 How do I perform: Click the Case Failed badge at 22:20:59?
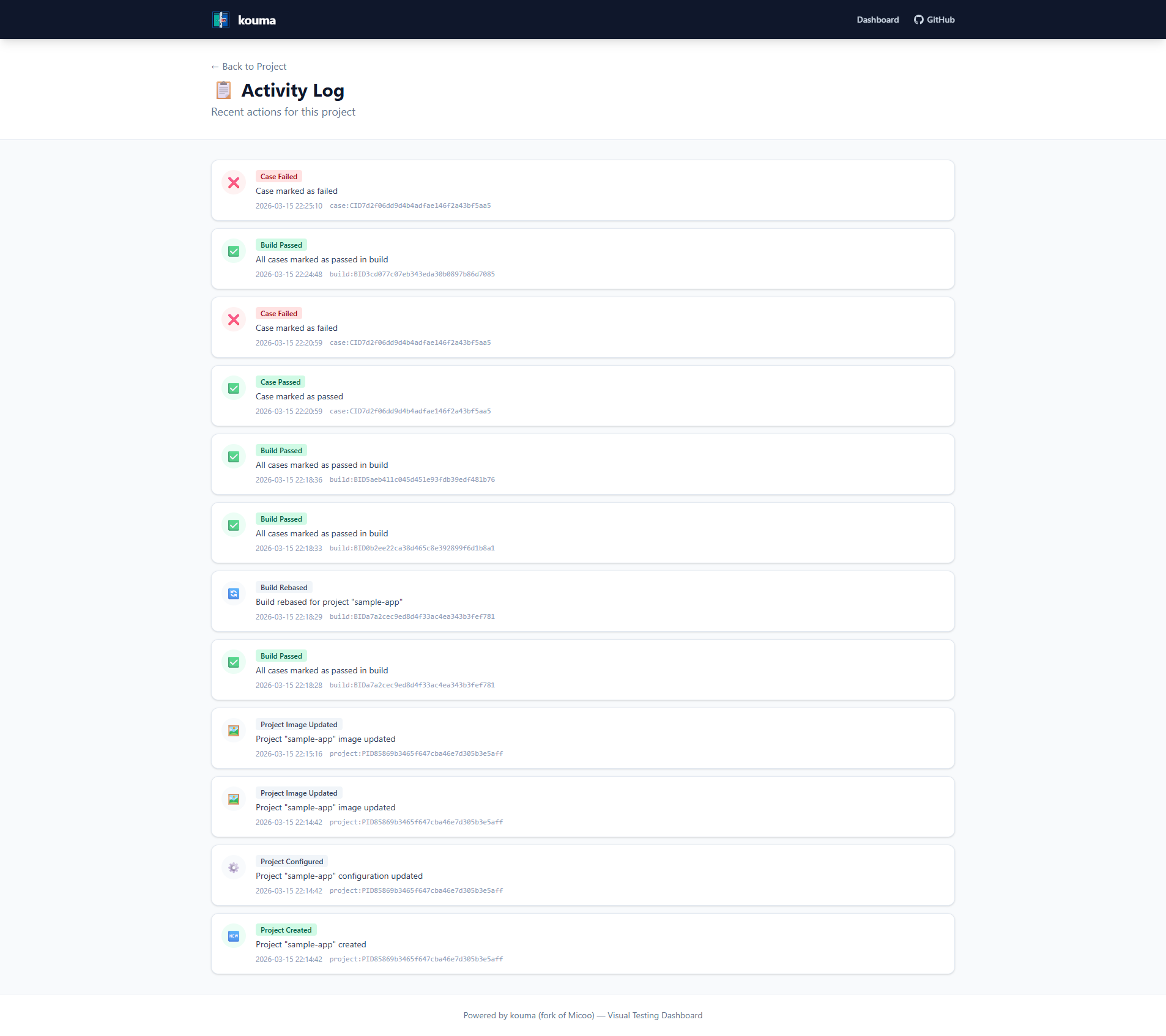tap(279, 314)
